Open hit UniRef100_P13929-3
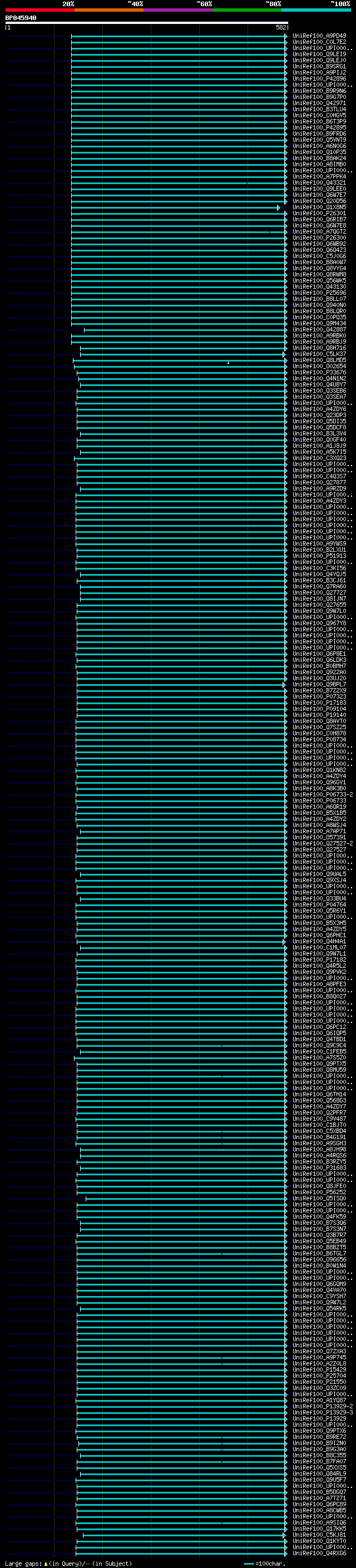Screen dimensions: 356x1568 pos(323,1412)
